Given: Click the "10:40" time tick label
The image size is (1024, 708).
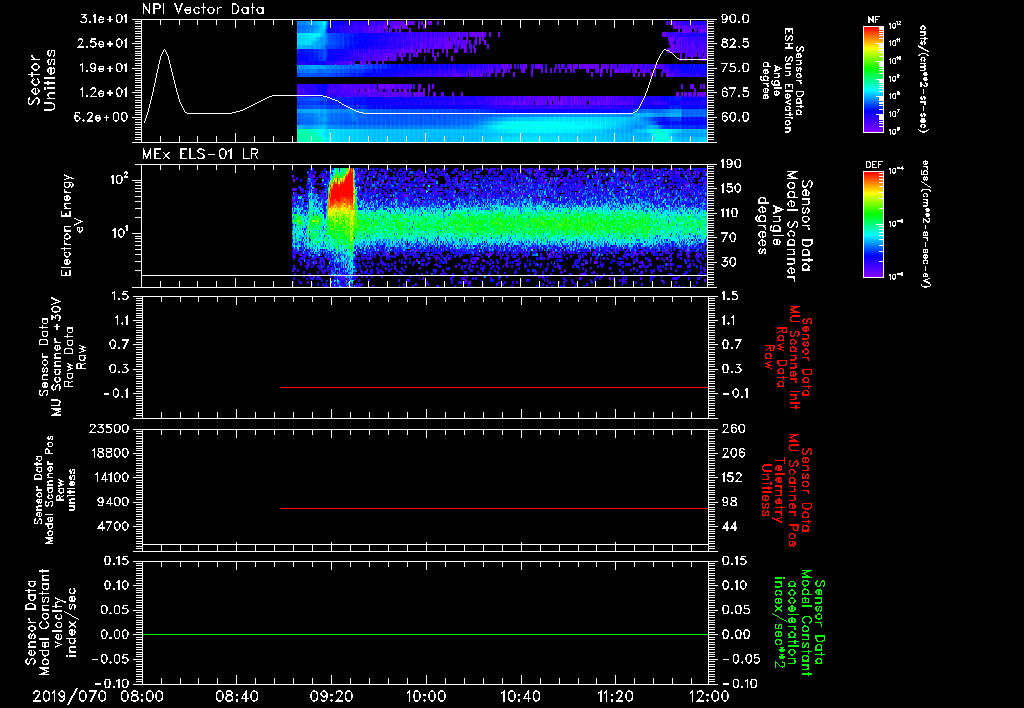Looking at the screenshot, I should tap(520, 696).
